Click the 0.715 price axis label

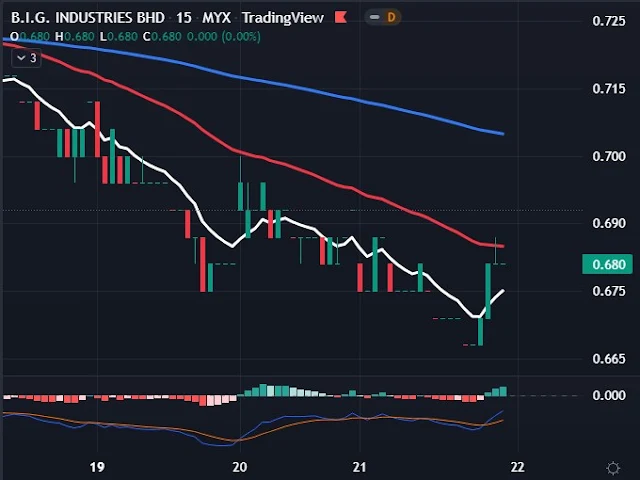609,89
